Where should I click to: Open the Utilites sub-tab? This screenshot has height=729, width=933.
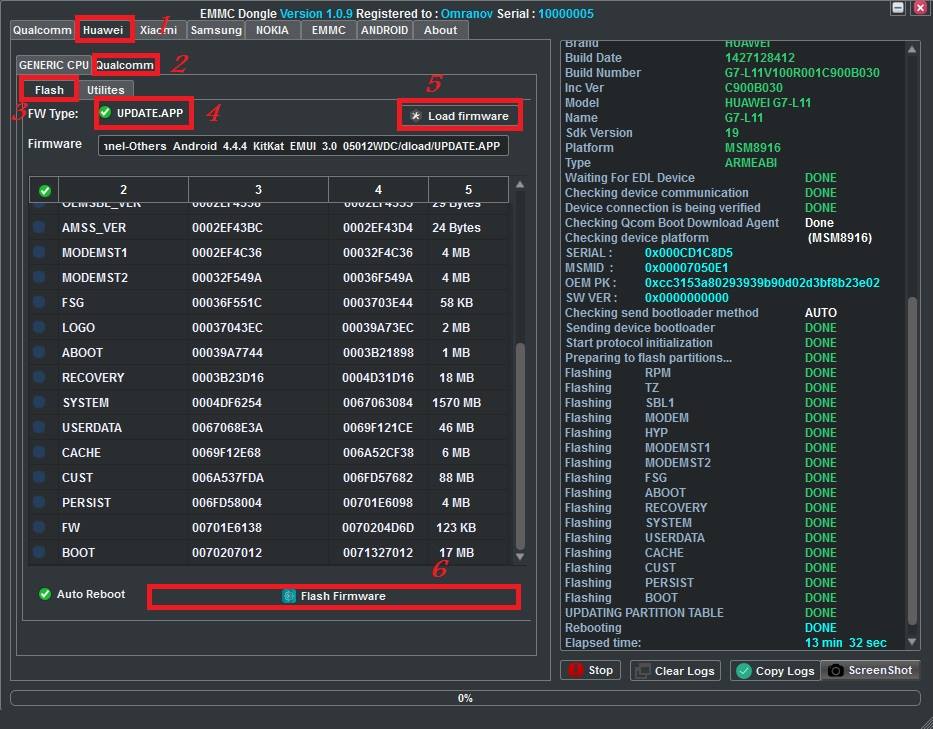click(x=106, y=90)
